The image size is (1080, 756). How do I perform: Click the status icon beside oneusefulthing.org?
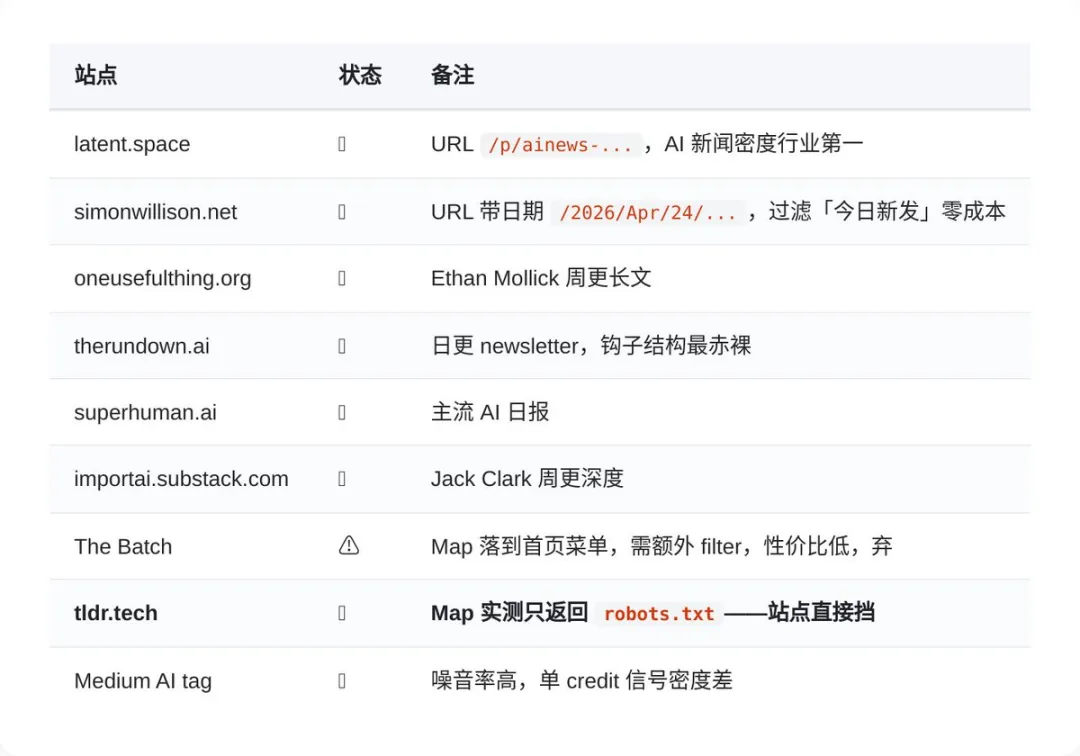click(342, 278)
